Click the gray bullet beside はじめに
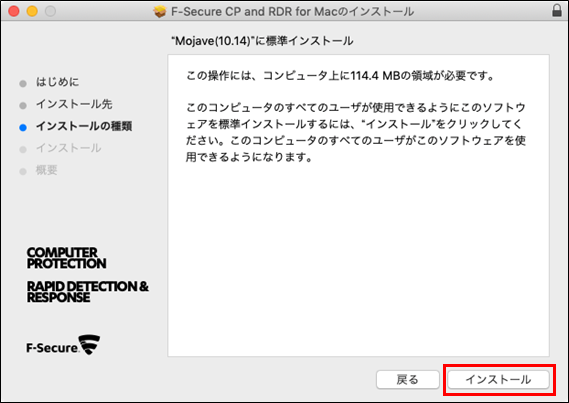 (23, 84)
